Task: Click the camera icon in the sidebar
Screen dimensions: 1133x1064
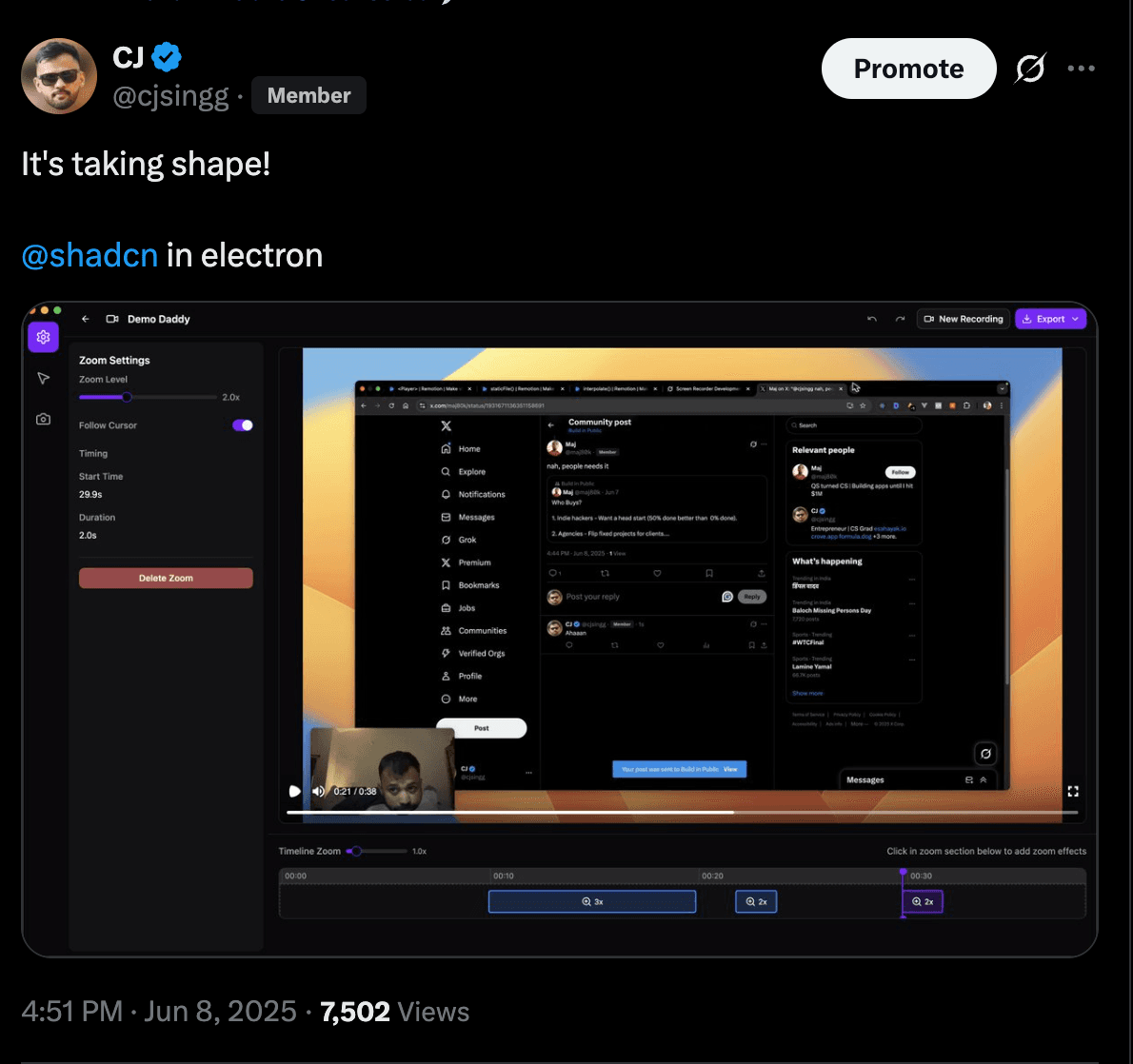Action: click(x=43, y=419)
